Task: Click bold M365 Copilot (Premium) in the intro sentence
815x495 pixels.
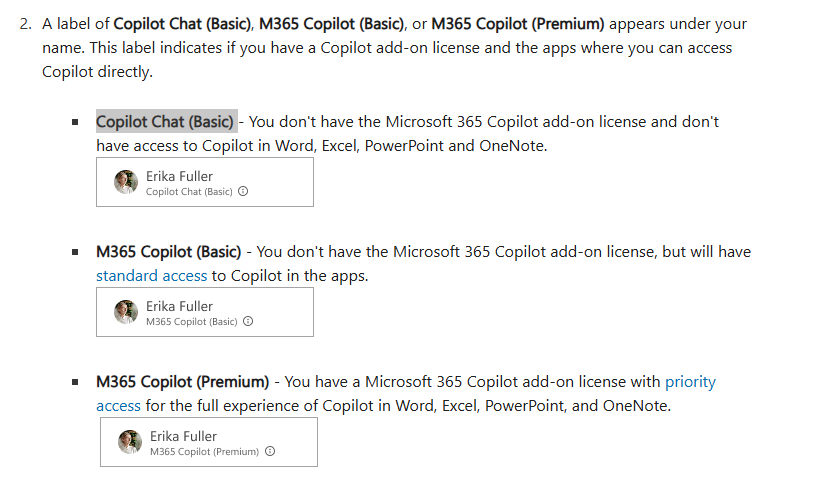Action: click(518, 23)
